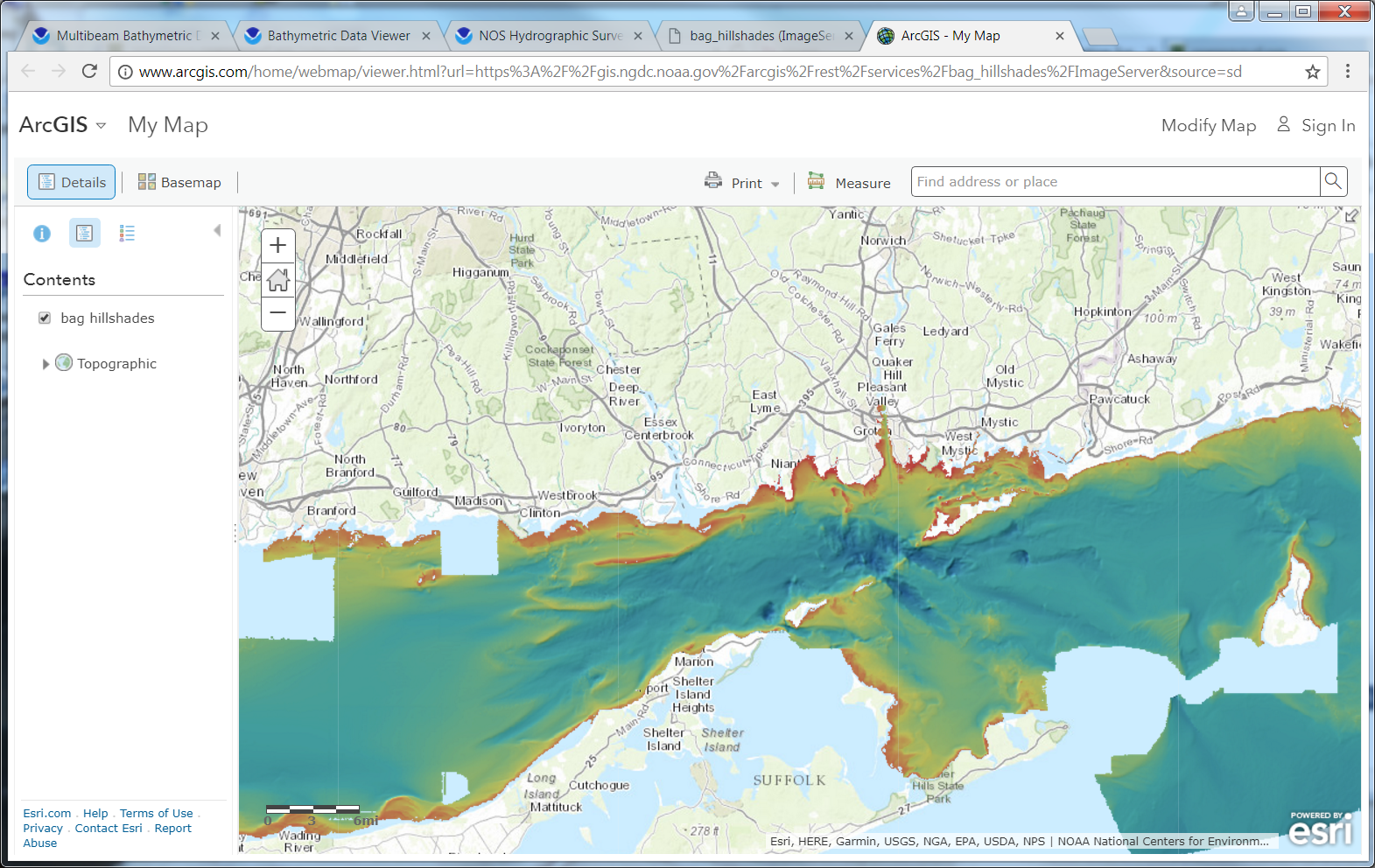Click the Sign In link
Screen dimensions: 1375x868
[x=1327, y=125]
